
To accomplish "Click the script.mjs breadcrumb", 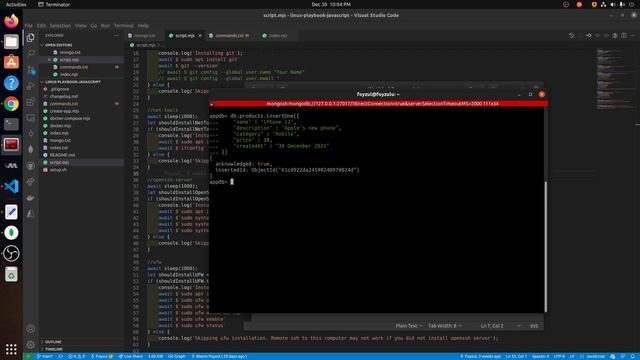I will [144, 45].
